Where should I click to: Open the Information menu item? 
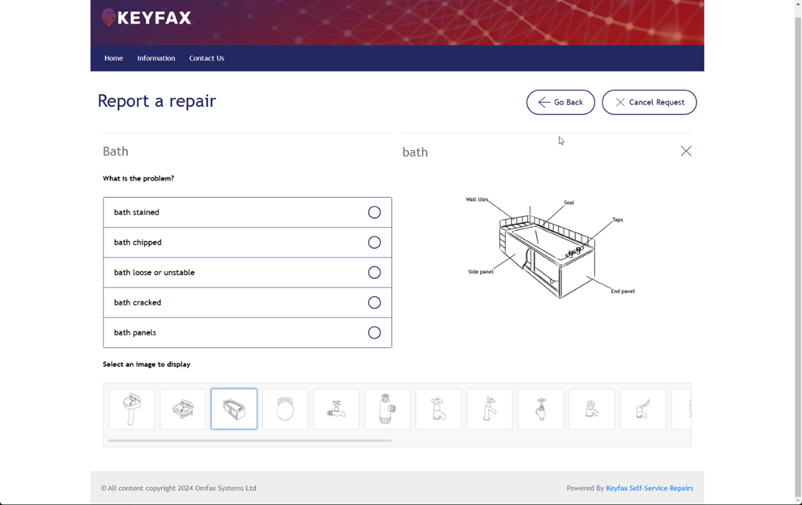tap(156, 58)
